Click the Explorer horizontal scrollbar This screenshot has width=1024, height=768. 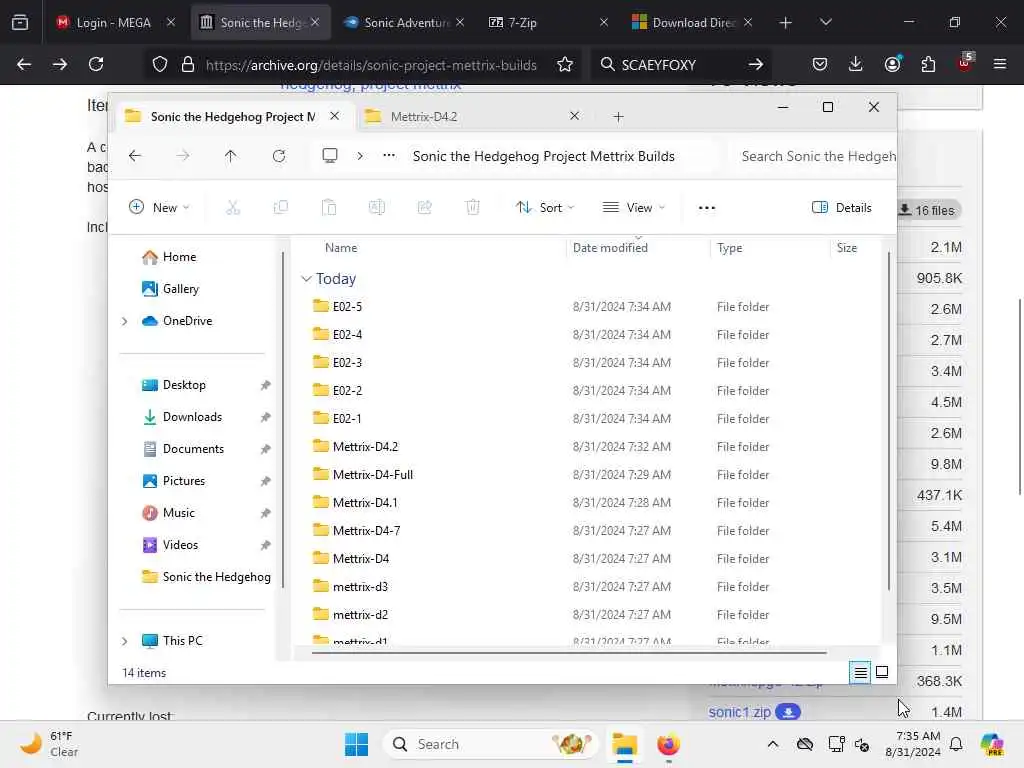[x=569, y=652]
